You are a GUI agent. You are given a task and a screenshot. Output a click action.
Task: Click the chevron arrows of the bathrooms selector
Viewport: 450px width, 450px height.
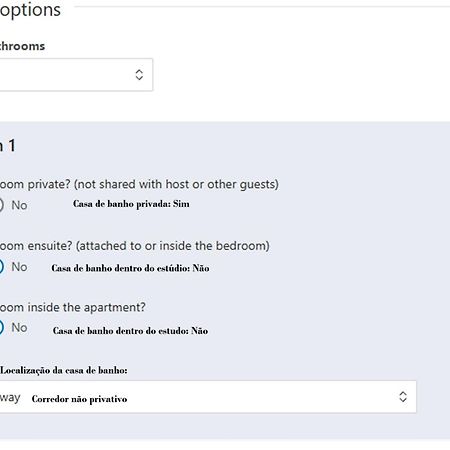pos(139,75)
